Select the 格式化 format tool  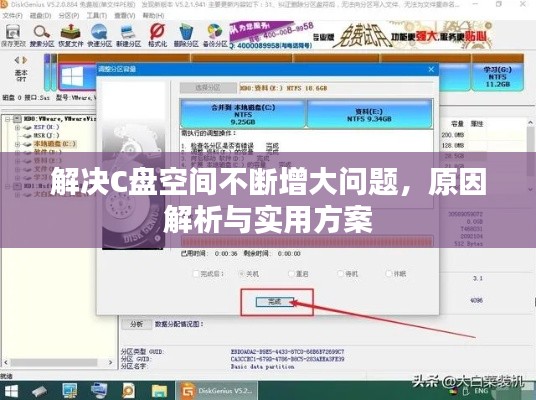[x=157, y=35]
